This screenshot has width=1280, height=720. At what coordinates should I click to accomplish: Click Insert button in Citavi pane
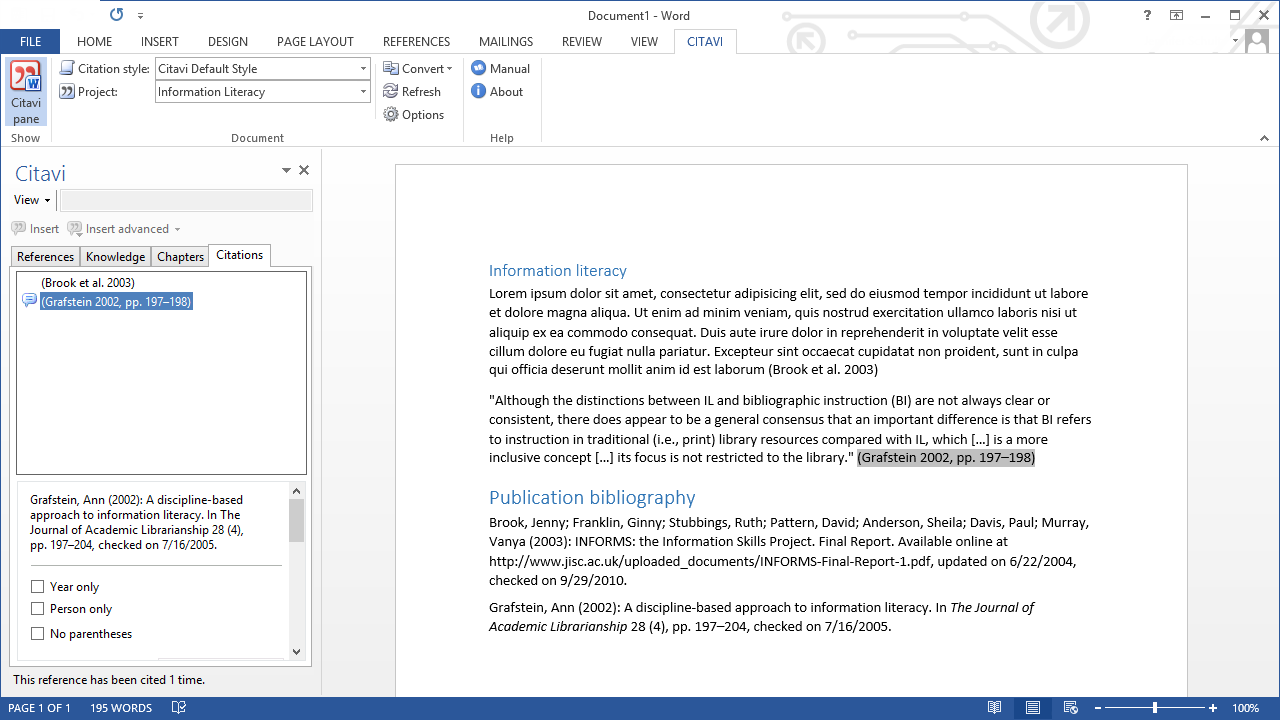36,229
